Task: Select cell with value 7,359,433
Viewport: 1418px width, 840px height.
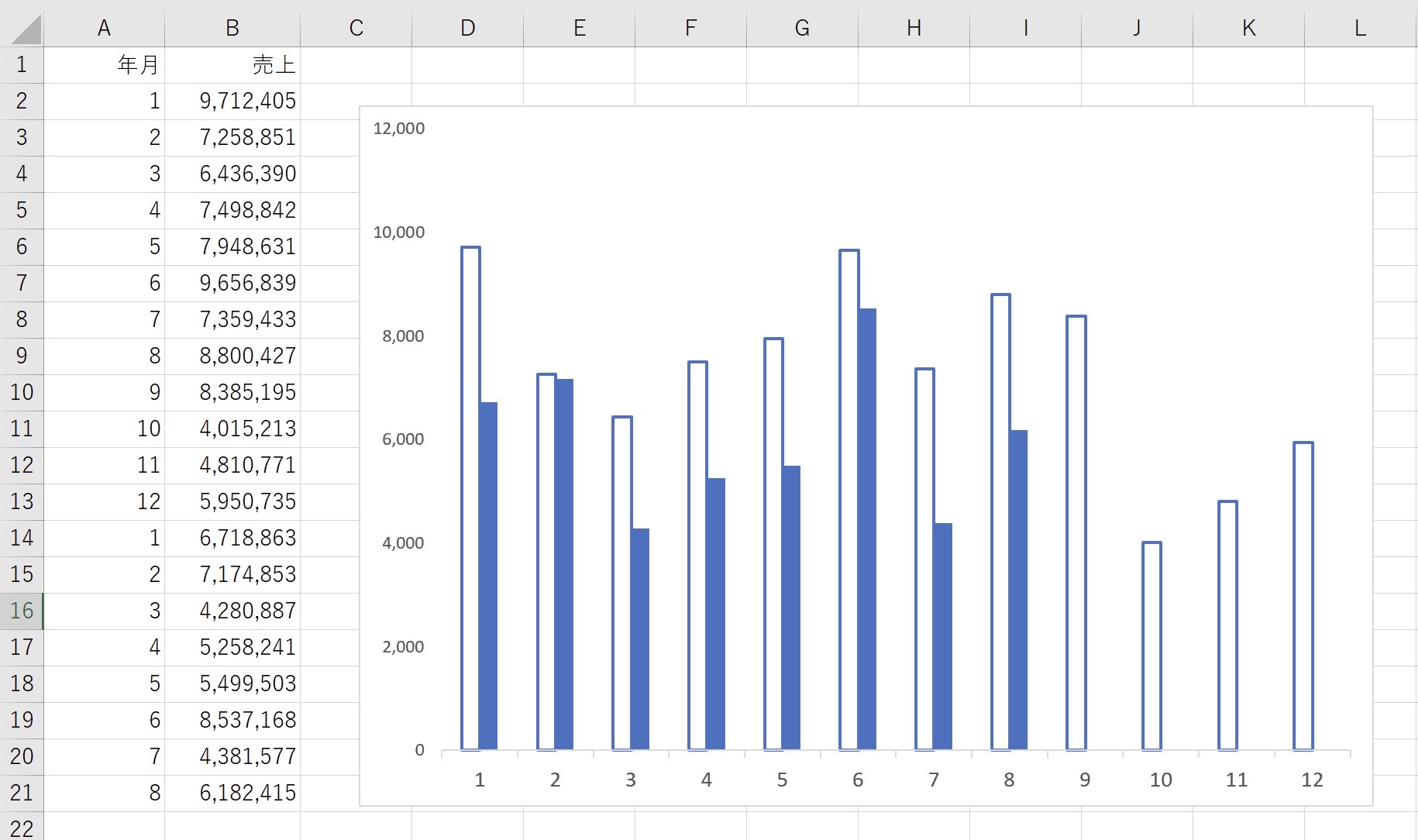Action: [232, 320]
